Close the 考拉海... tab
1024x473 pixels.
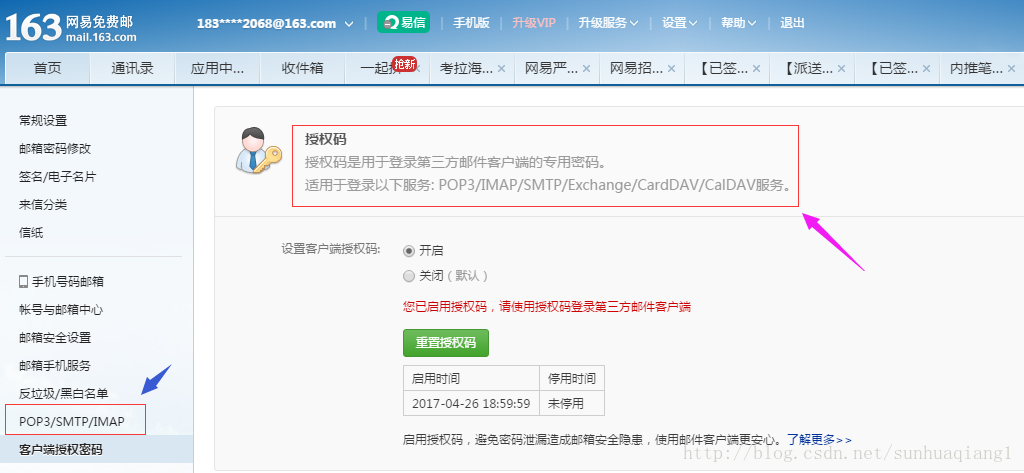click(502, 68)
